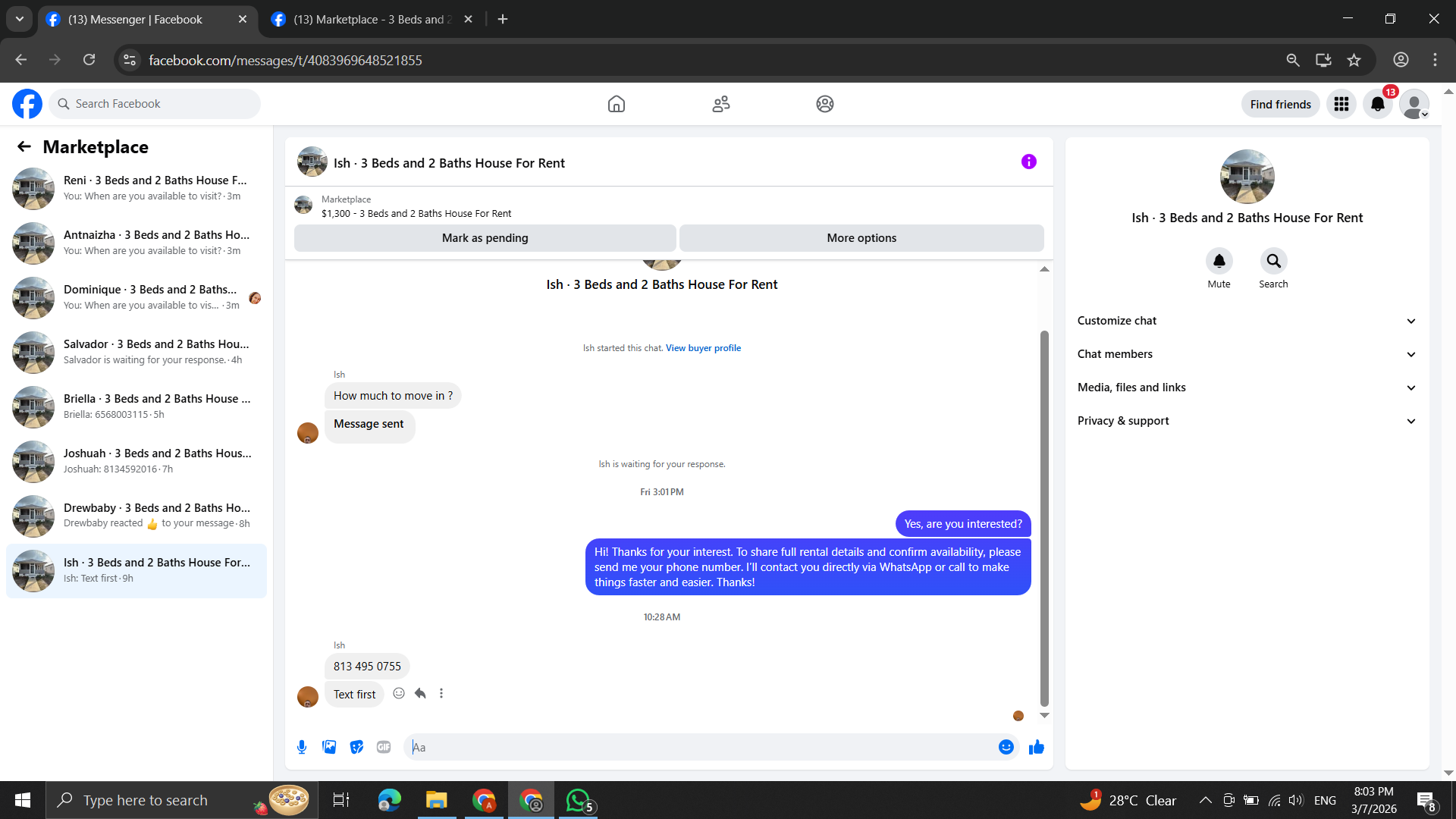Viewport: 1456px width, 819px height.
Task: Expand Privacy & support section
Action: click(1247, 421)
